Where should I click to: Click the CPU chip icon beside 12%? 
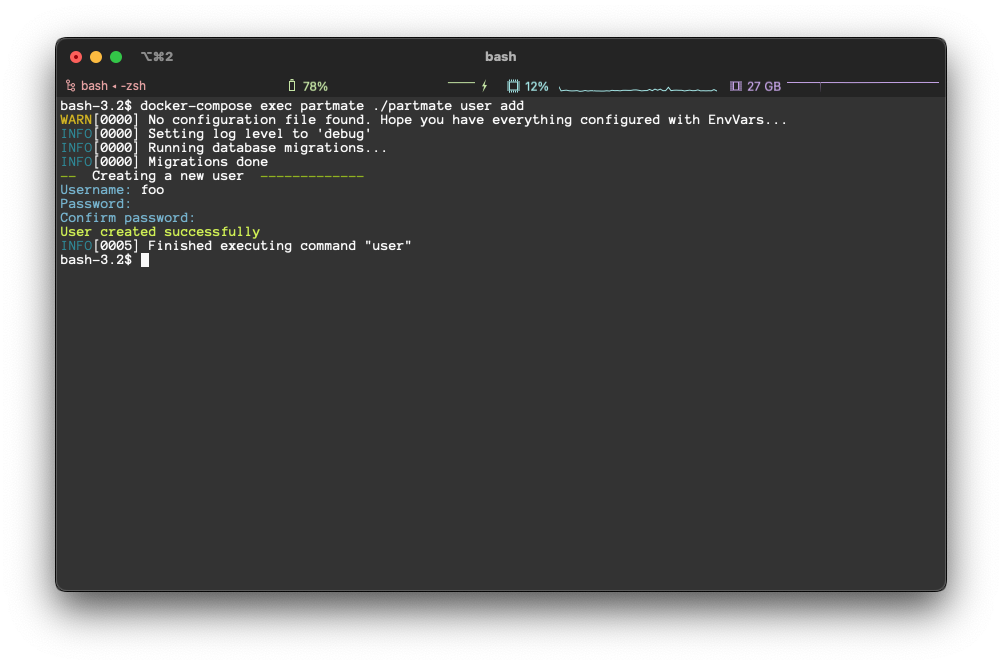(x=513, y=86)
